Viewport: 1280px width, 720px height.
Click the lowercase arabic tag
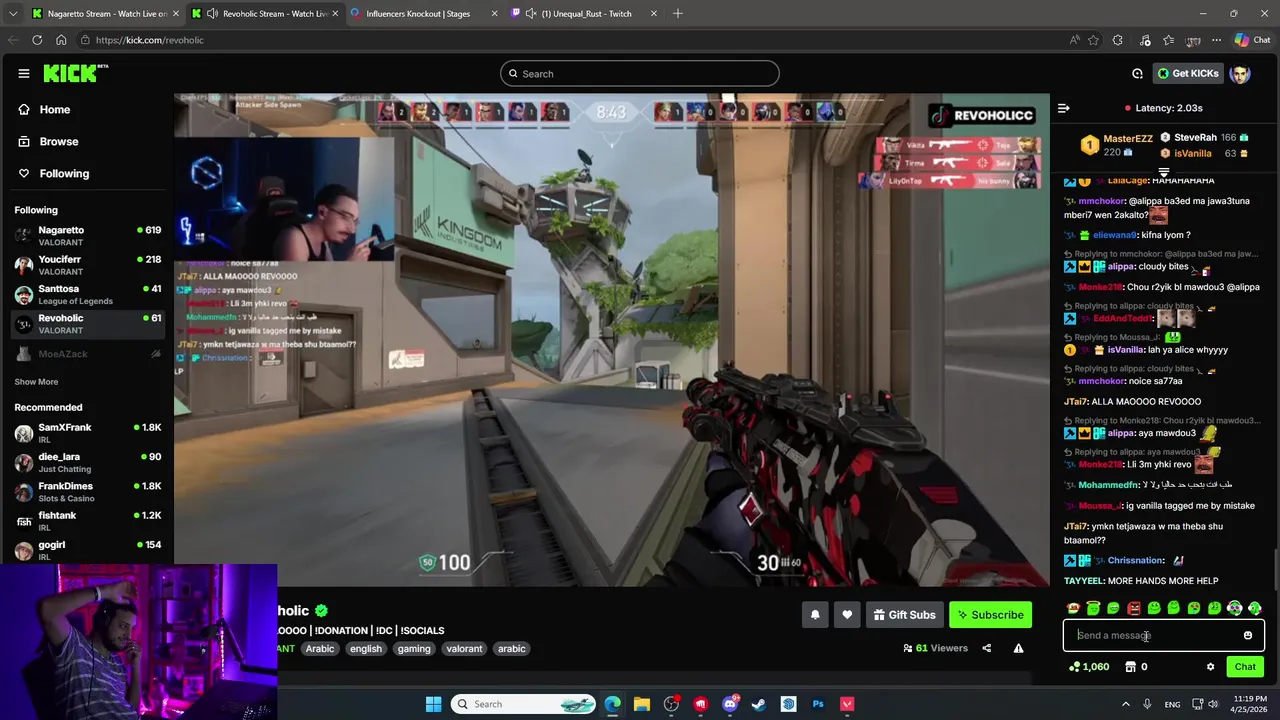pos(512,648)
